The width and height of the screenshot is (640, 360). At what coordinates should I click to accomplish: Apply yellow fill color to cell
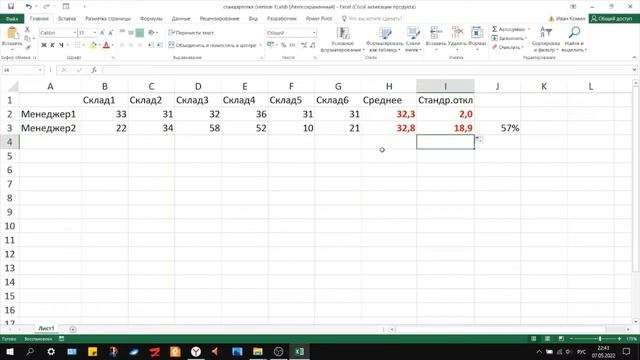[93, 45]
